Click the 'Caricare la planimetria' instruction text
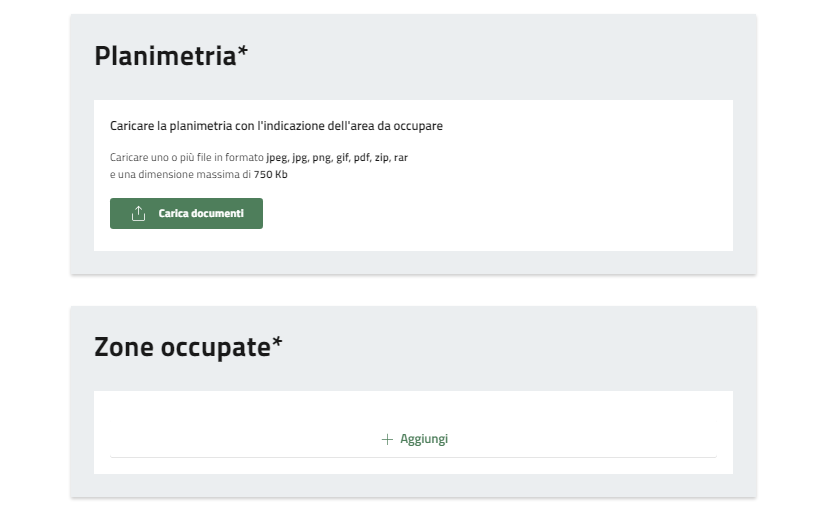The width and height of the screenshot is (830, 516). (276, 126)
